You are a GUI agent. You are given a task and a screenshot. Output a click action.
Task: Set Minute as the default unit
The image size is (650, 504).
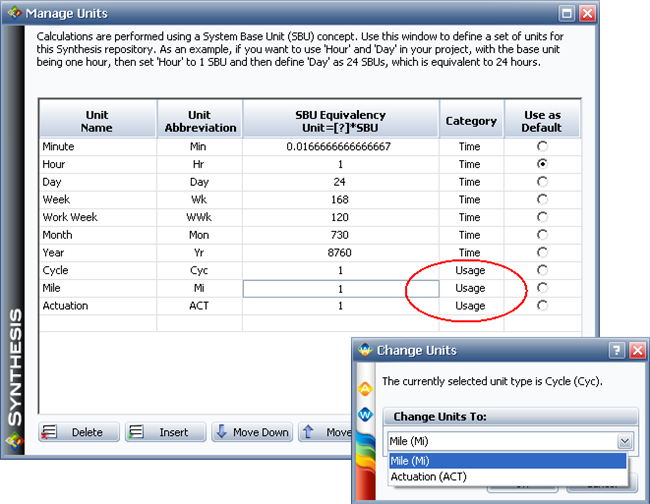coord(542,146)
